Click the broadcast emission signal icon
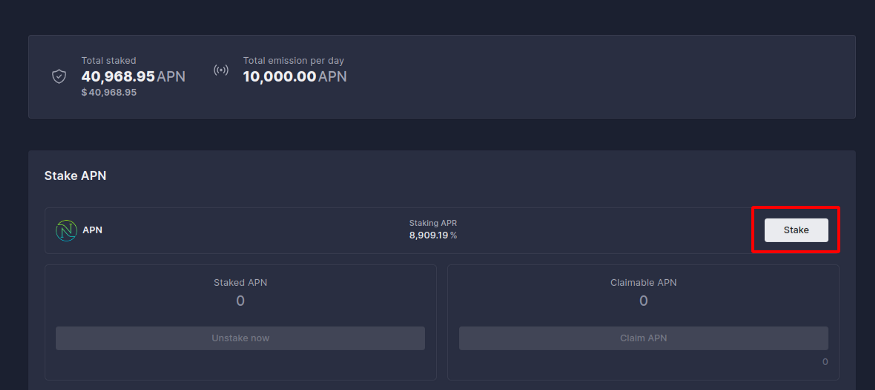Image resolution: width=875 pixels, height=390 pixels. (221, 70)
